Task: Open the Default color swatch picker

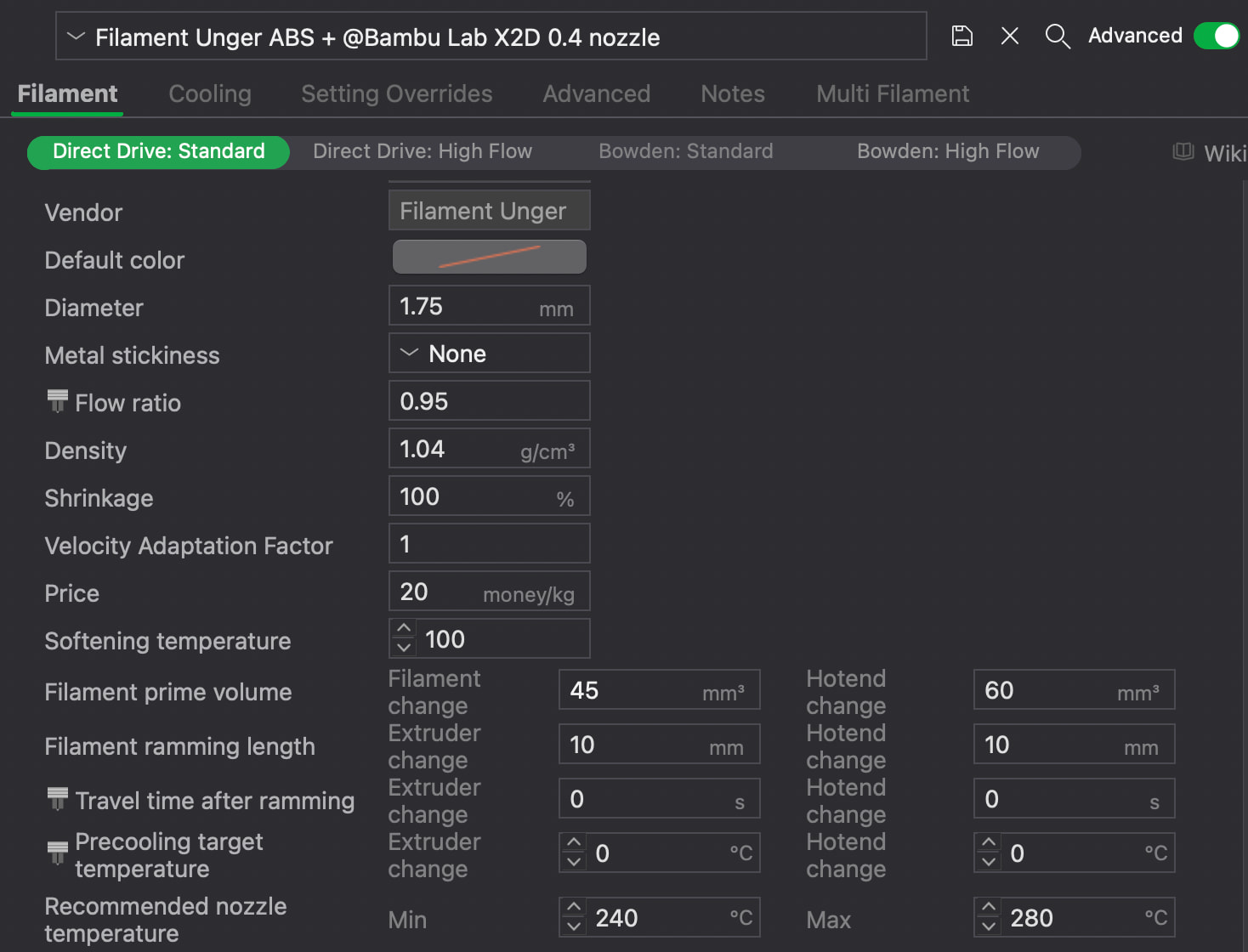Action: 490,257
